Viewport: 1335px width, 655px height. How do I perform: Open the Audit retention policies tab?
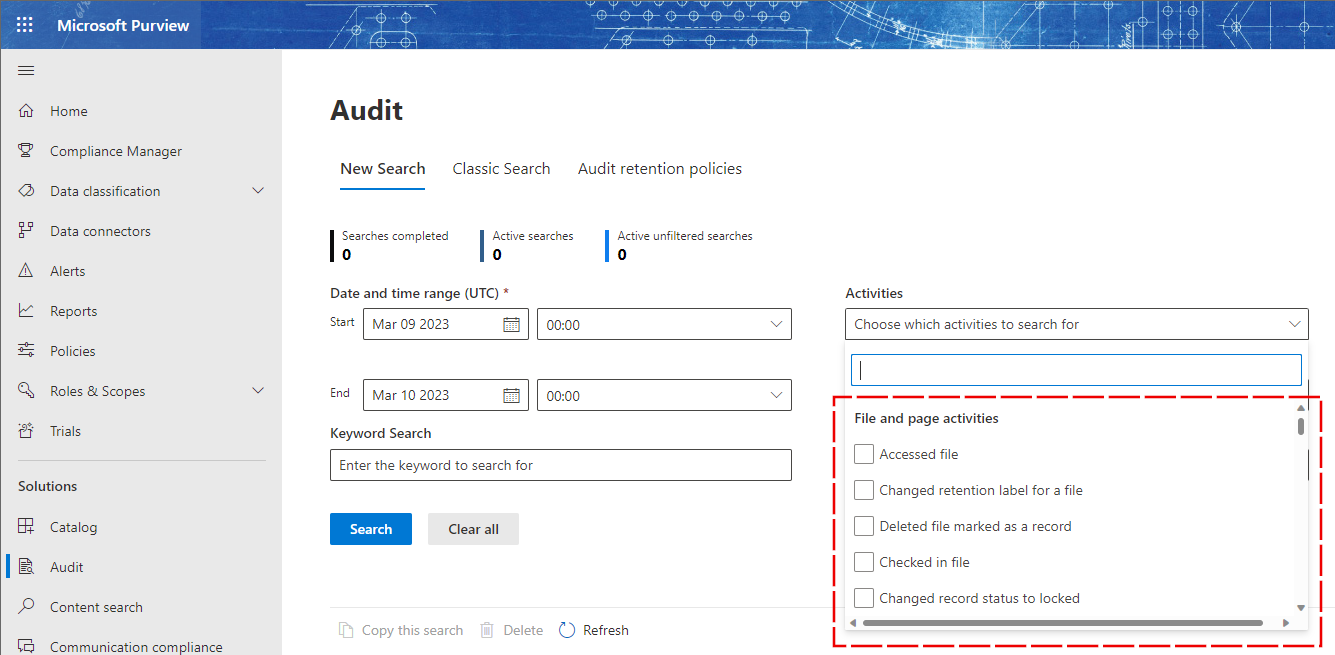pos(659,168)
